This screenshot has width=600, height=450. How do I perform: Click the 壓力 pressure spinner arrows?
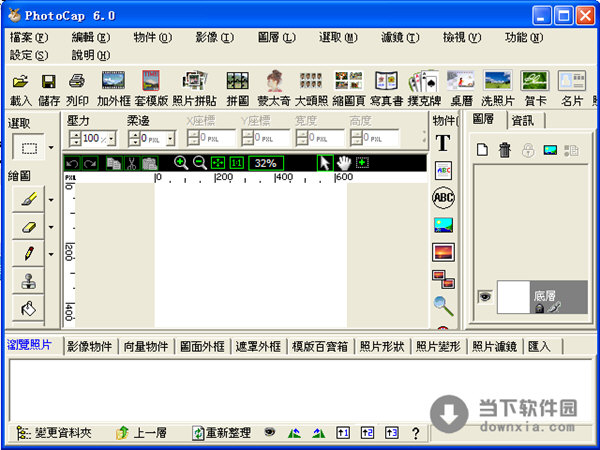point(75,138)
